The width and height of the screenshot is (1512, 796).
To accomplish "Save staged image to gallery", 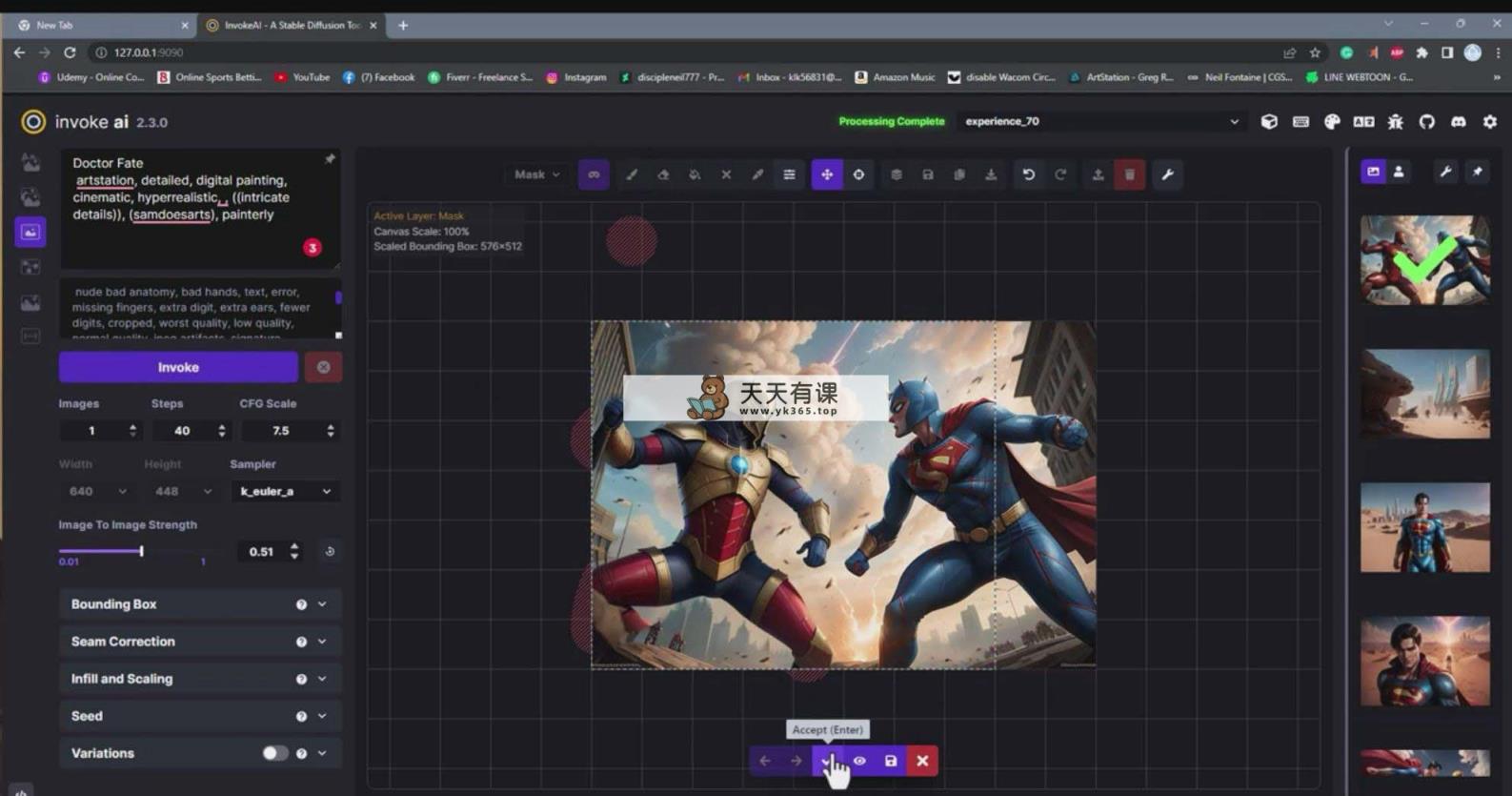I will (x=891, y=761).
